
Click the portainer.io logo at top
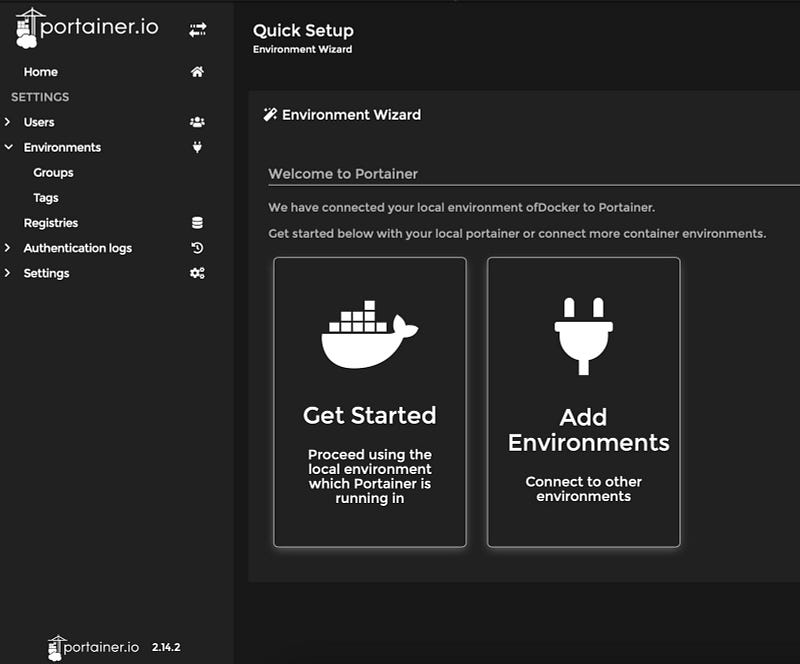point(87,29)
